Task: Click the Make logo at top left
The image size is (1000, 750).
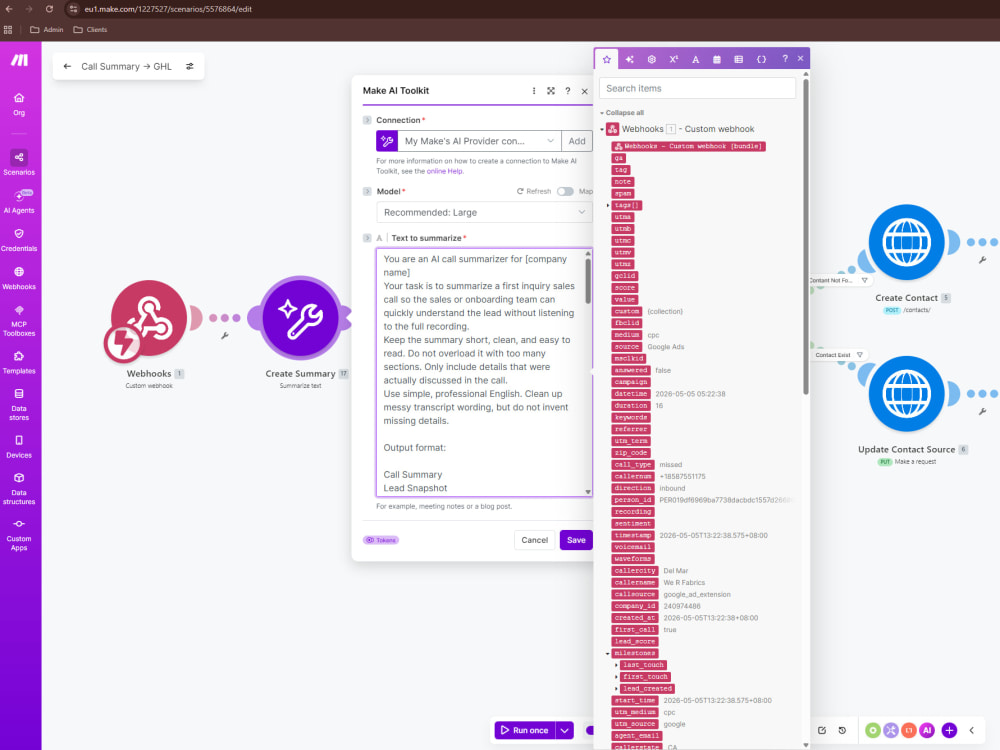Action: [x=20, y=60]
